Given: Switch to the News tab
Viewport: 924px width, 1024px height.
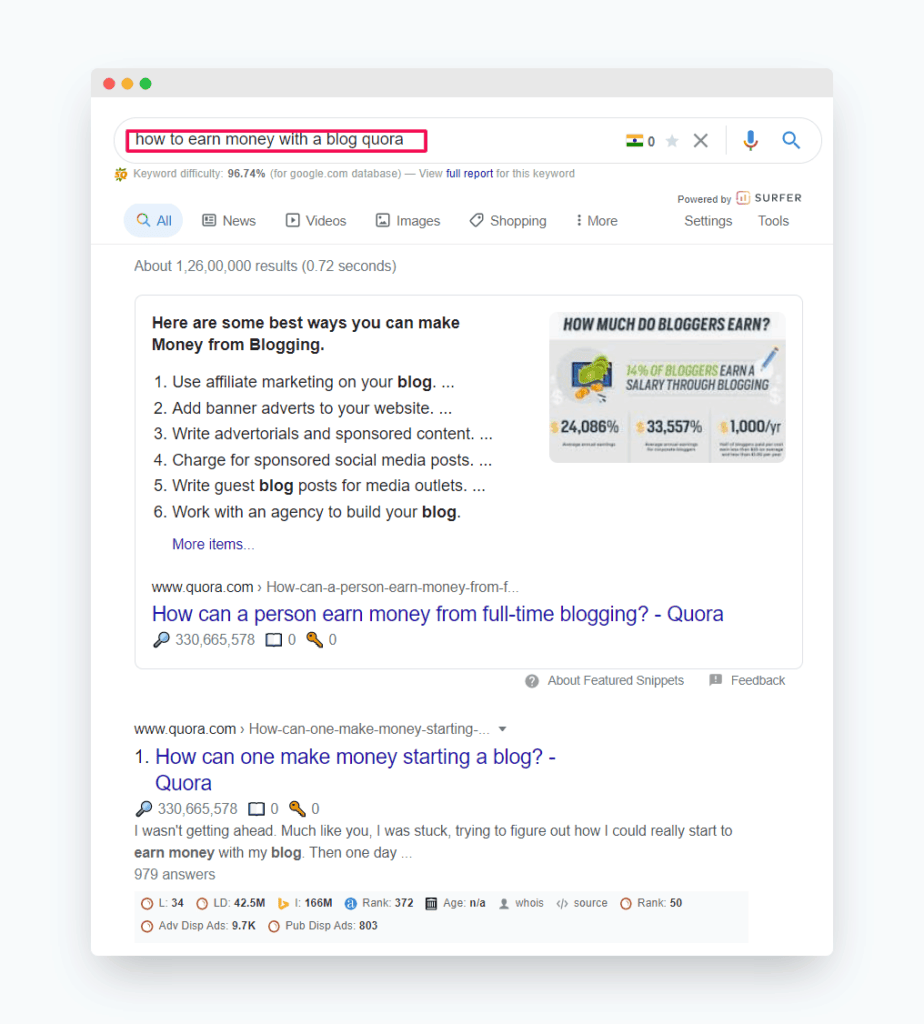Looking at the screenshot, I should click(229, 221).
